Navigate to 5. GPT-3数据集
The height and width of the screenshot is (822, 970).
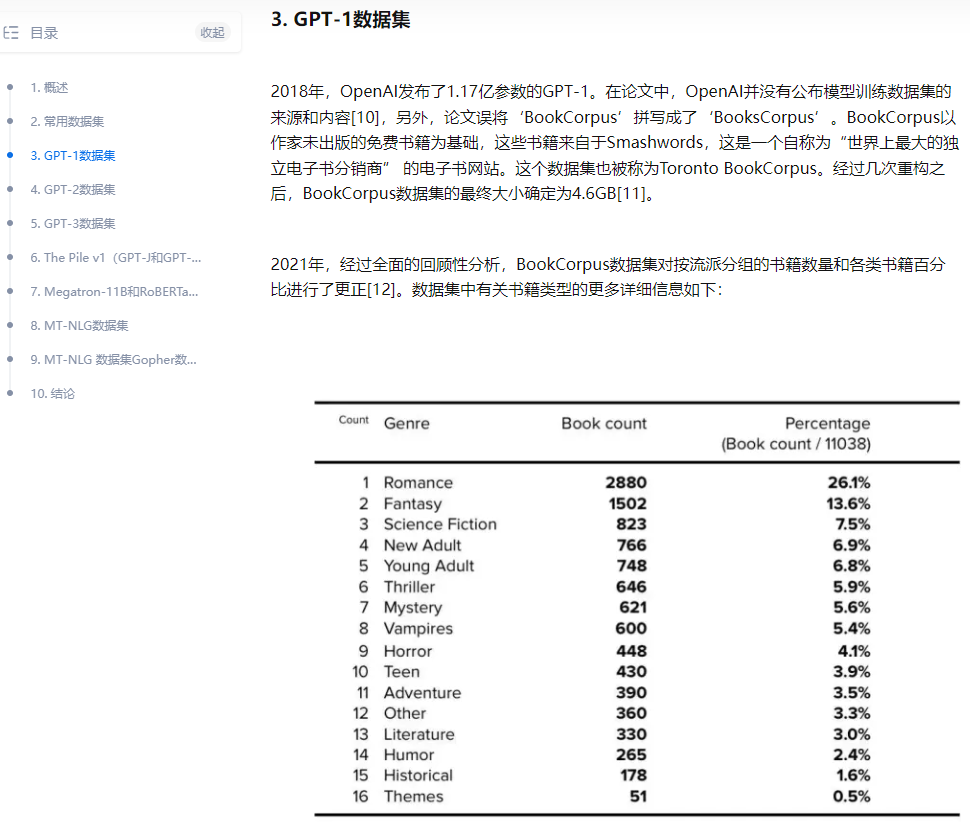[73, 223]
